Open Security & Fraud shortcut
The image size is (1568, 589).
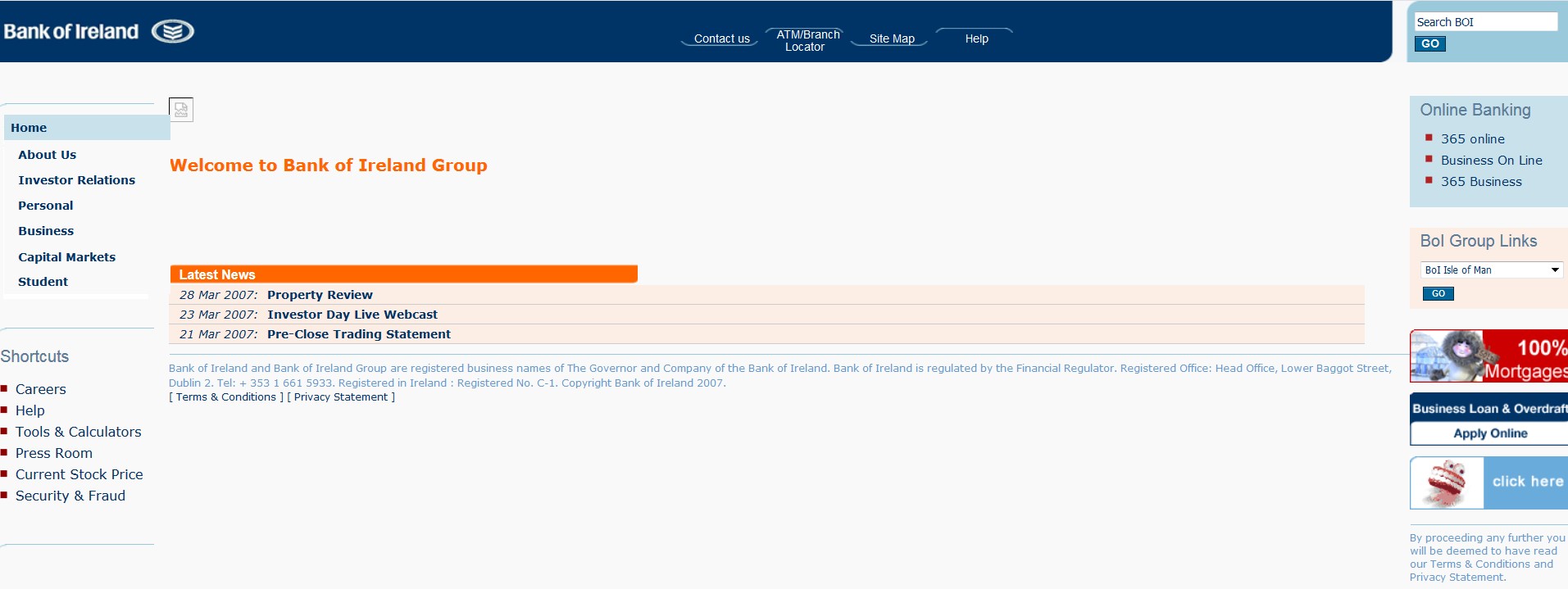(x=70, y=496)
